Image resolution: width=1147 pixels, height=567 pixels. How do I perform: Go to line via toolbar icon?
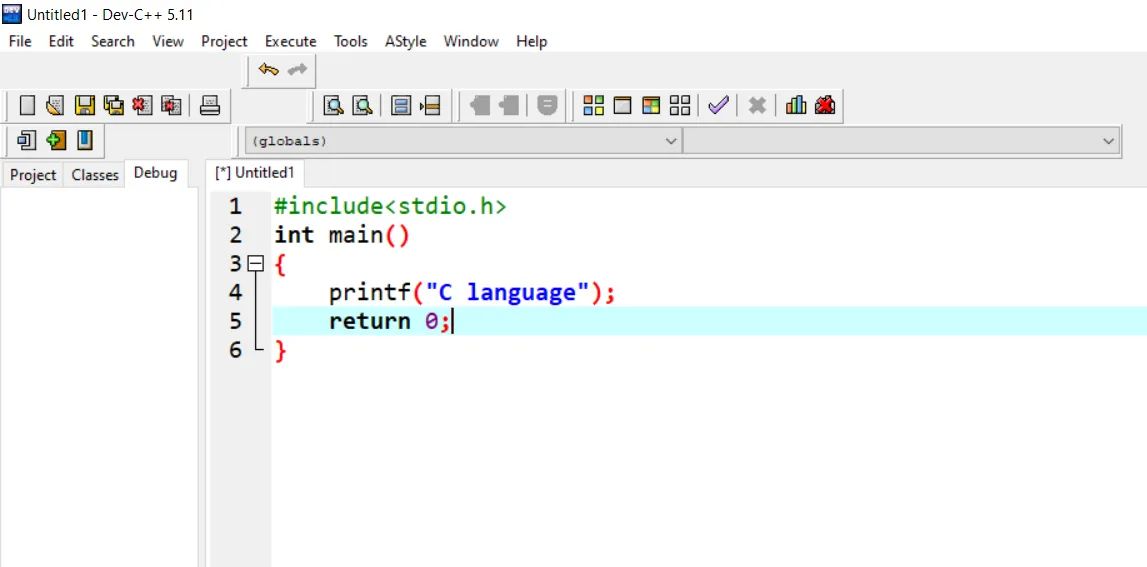[430, 106]
